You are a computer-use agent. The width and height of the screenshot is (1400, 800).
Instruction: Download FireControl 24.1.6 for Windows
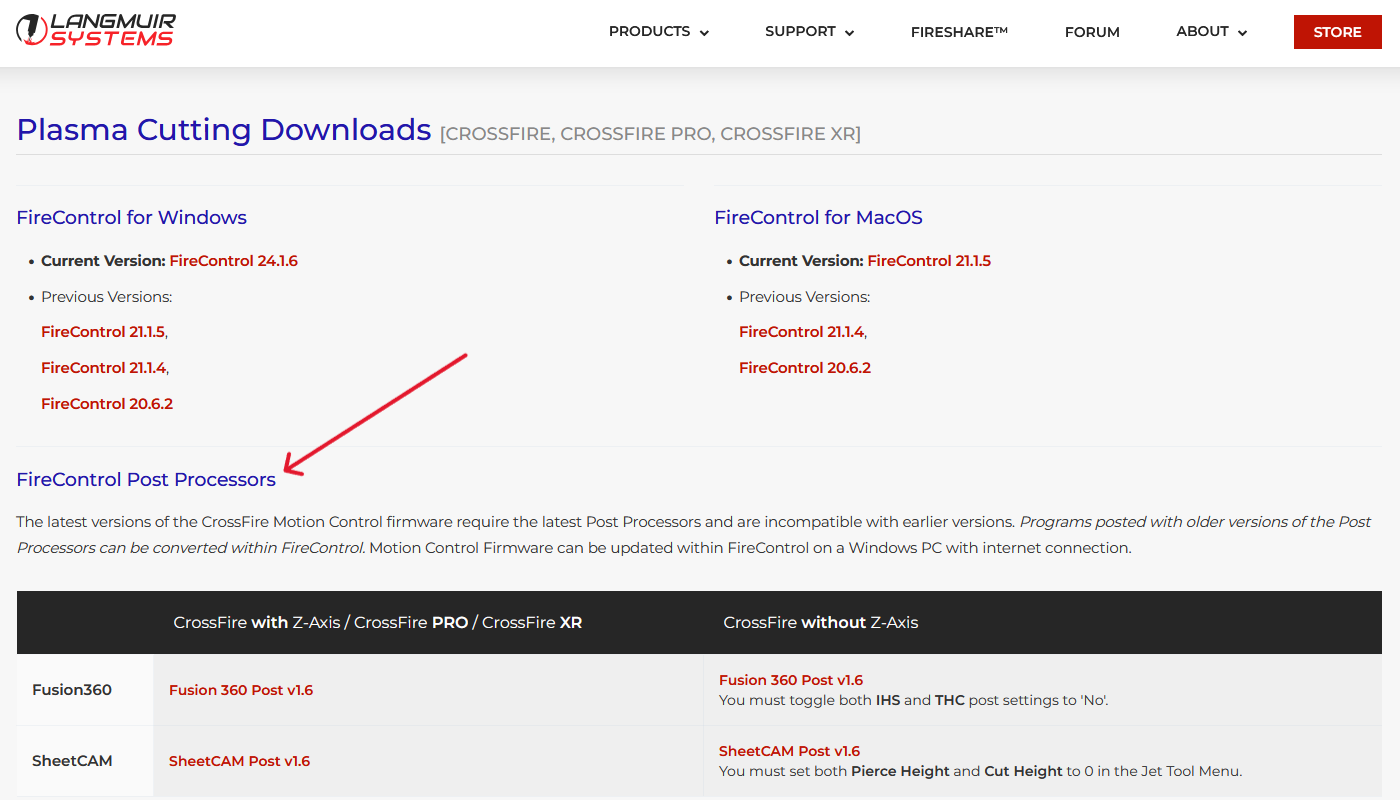(233, 261)
